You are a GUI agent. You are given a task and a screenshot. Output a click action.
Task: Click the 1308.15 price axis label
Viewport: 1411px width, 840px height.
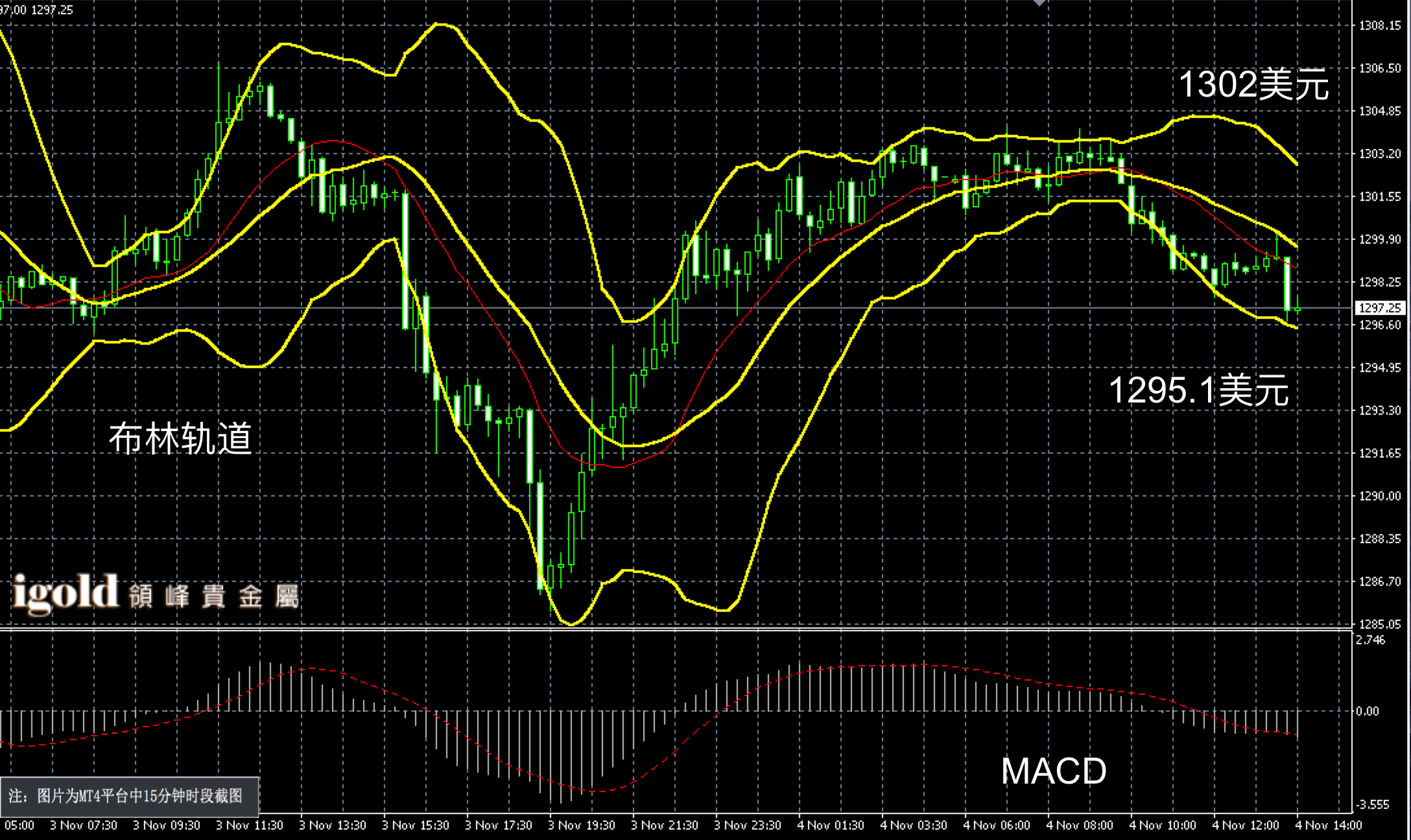pos(1380,26)
